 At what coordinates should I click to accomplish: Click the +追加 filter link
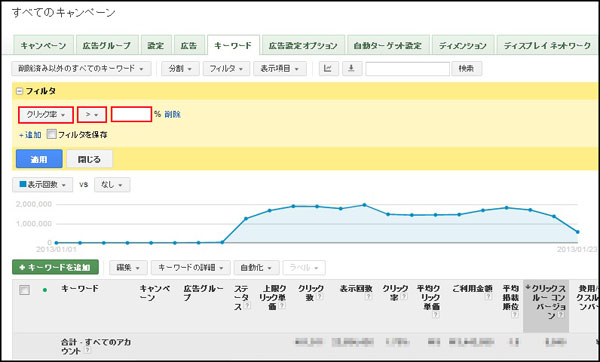(30, 135)
